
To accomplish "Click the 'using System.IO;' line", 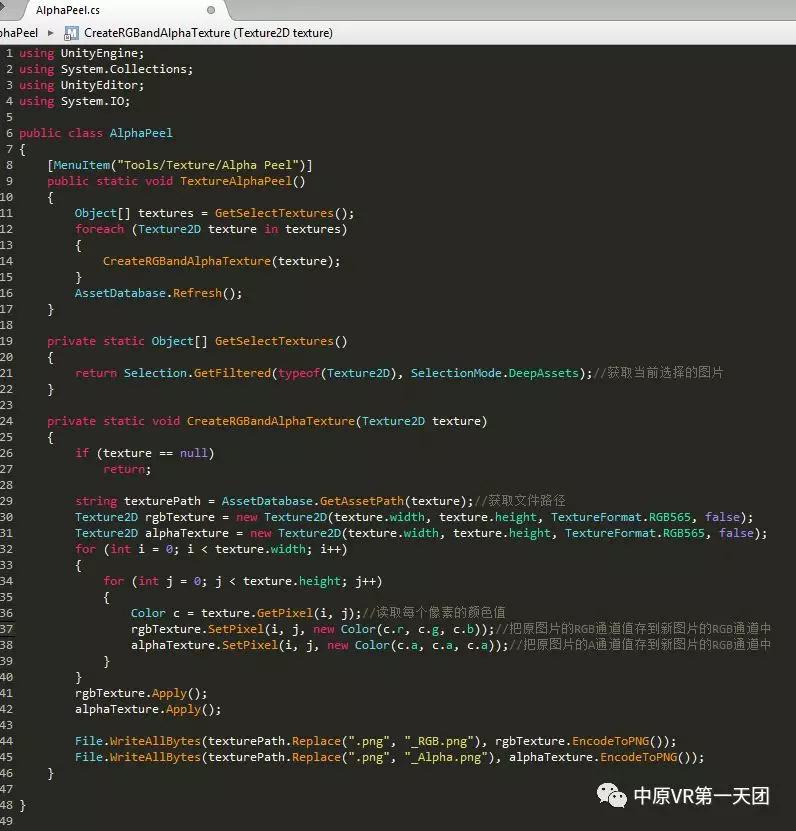I will [x=74, y=101].
